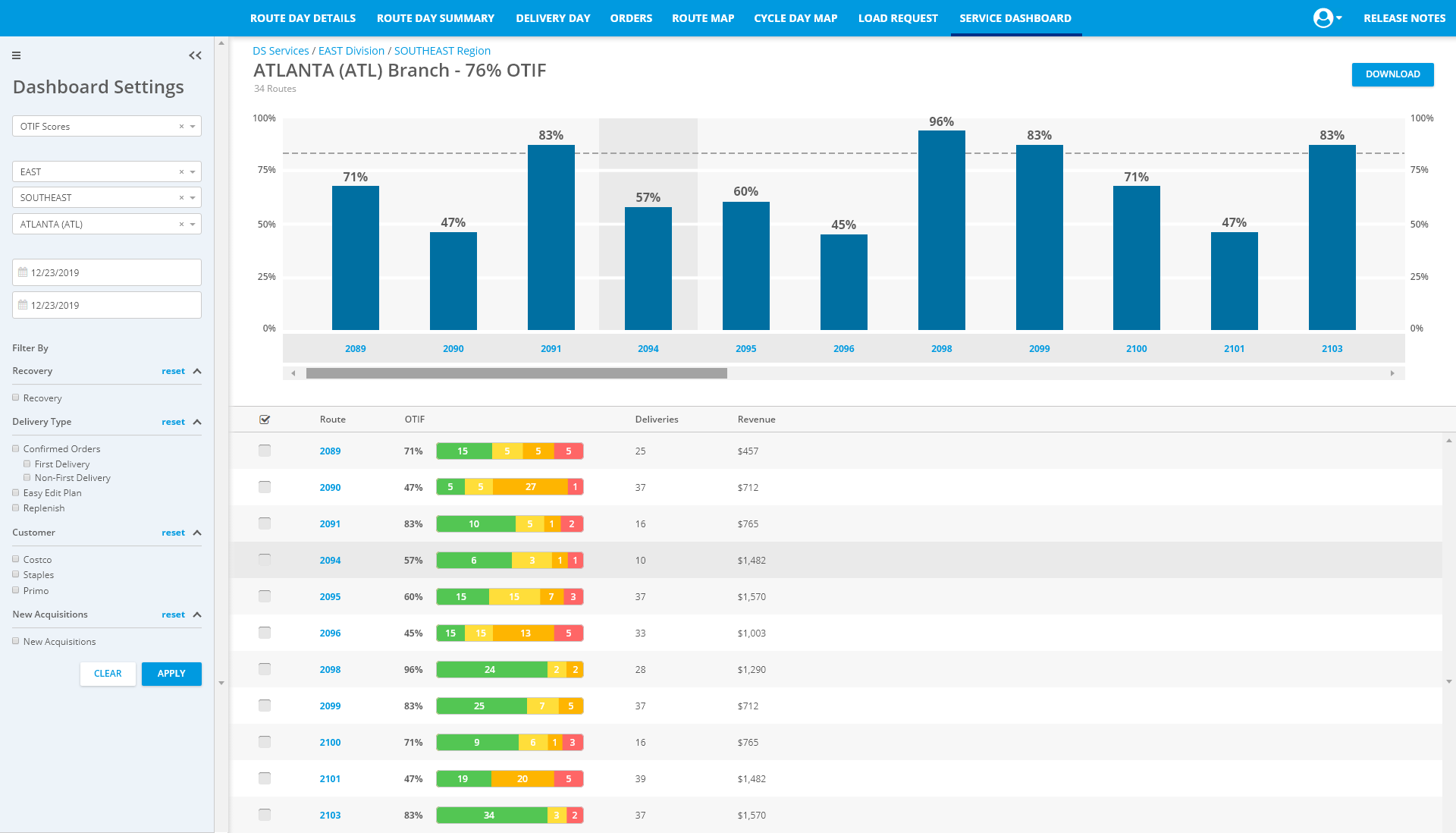
Task: Clear the OTIF Scores selection with its x icon
Action: tap(181, 126)
